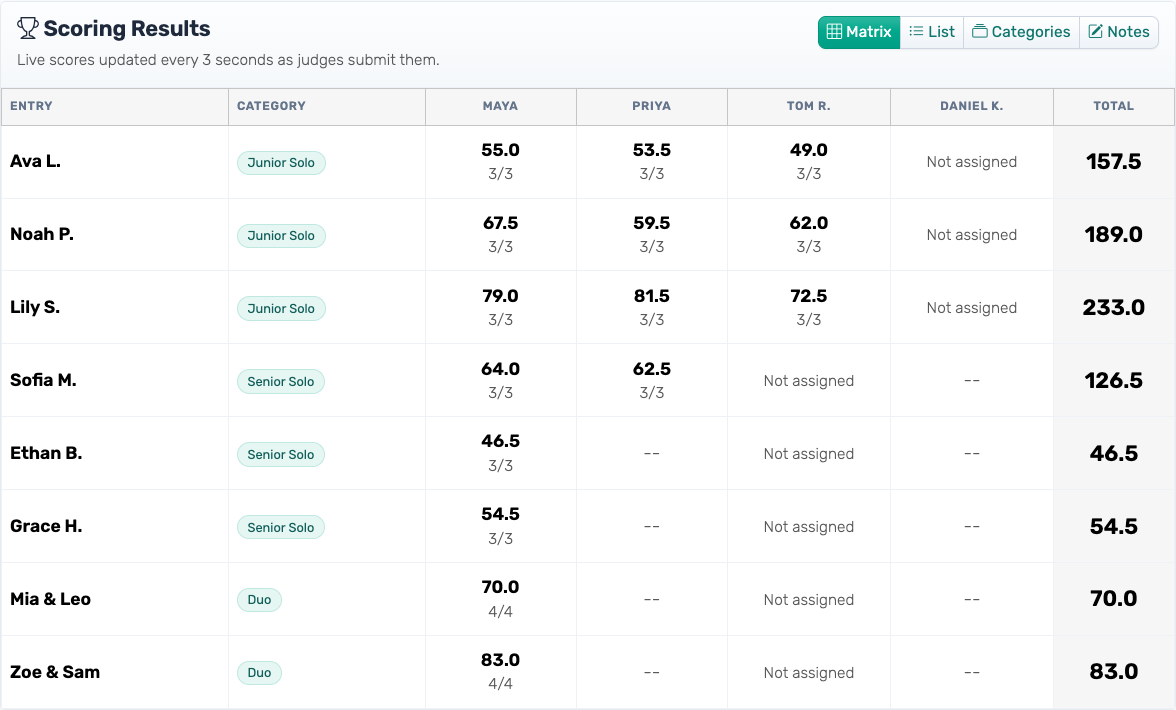
Task: Click Ava L. total 157.5
Action: point(1114,161)
